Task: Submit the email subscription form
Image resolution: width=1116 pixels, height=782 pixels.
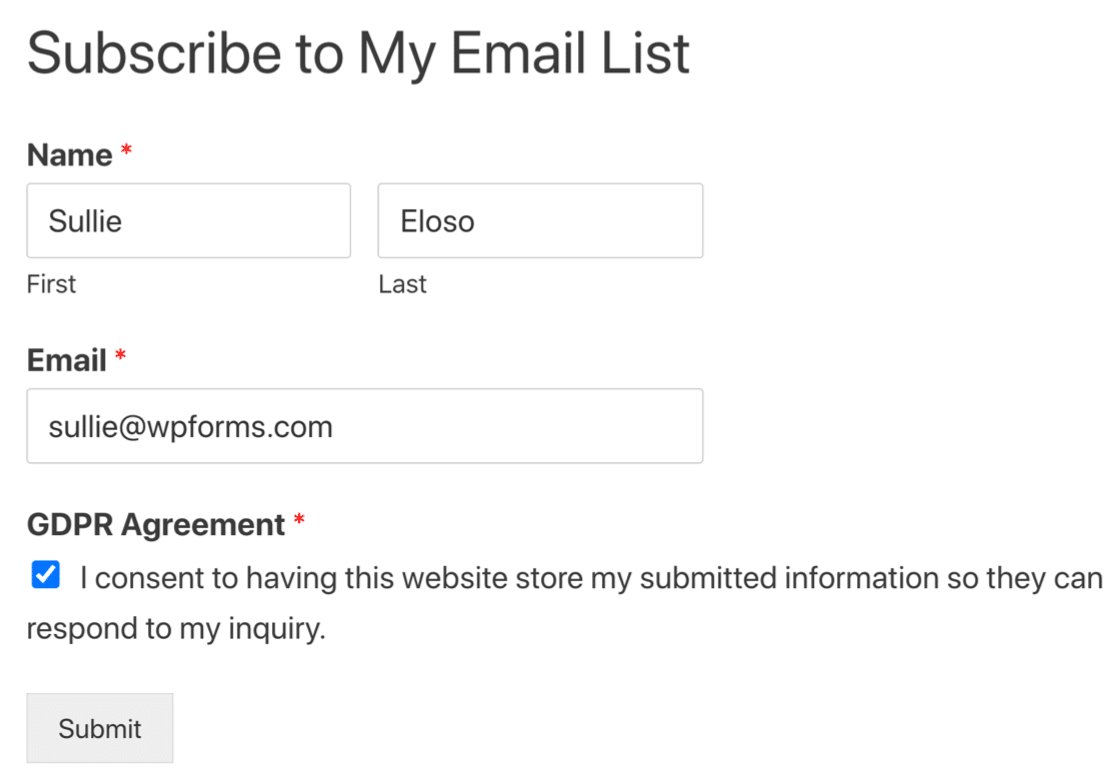Action: pyautogui.click(x=100, y=728)
